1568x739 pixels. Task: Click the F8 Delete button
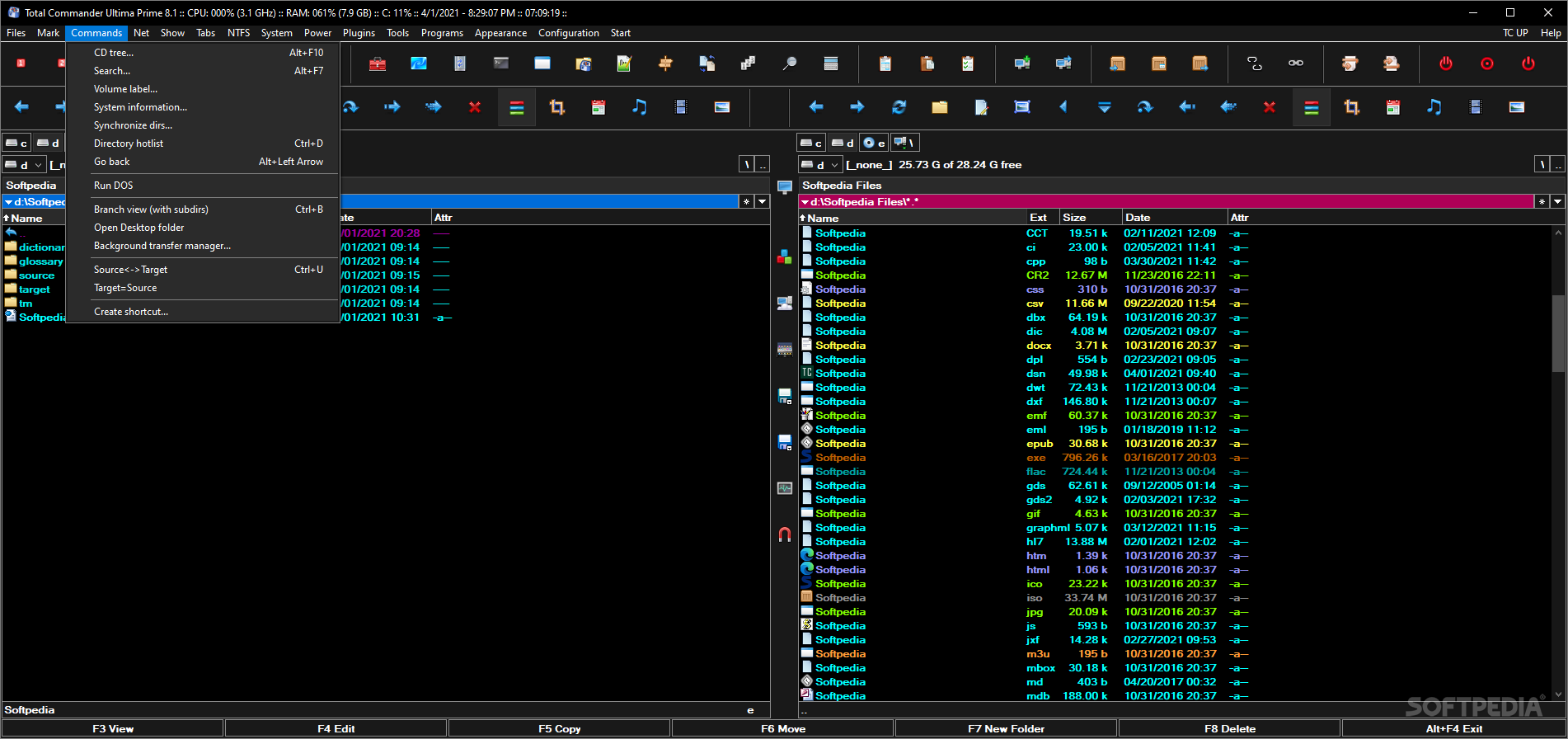click(x=1230, y=728)
